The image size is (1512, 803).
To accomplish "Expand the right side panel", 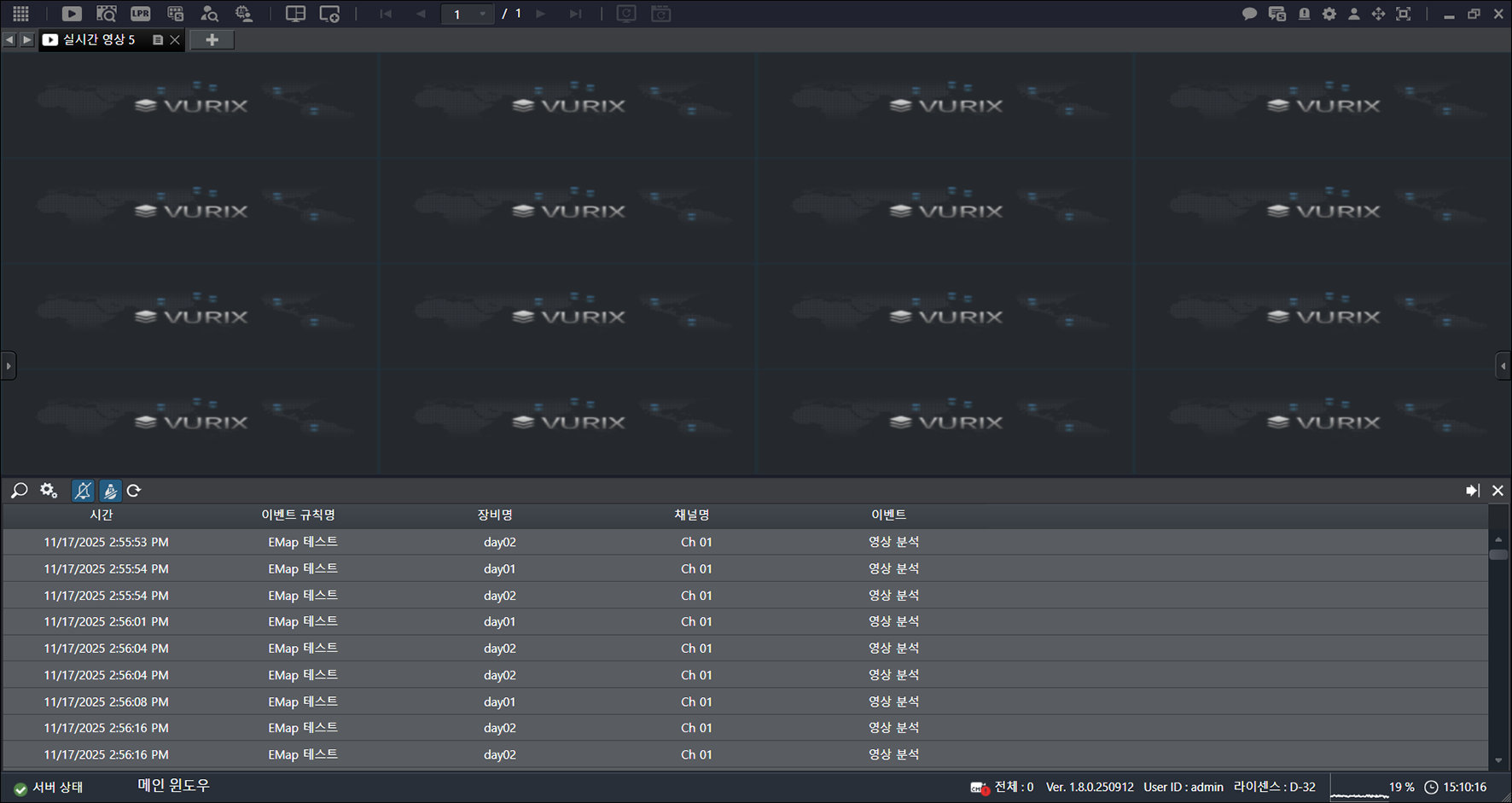I will 1503,366.
